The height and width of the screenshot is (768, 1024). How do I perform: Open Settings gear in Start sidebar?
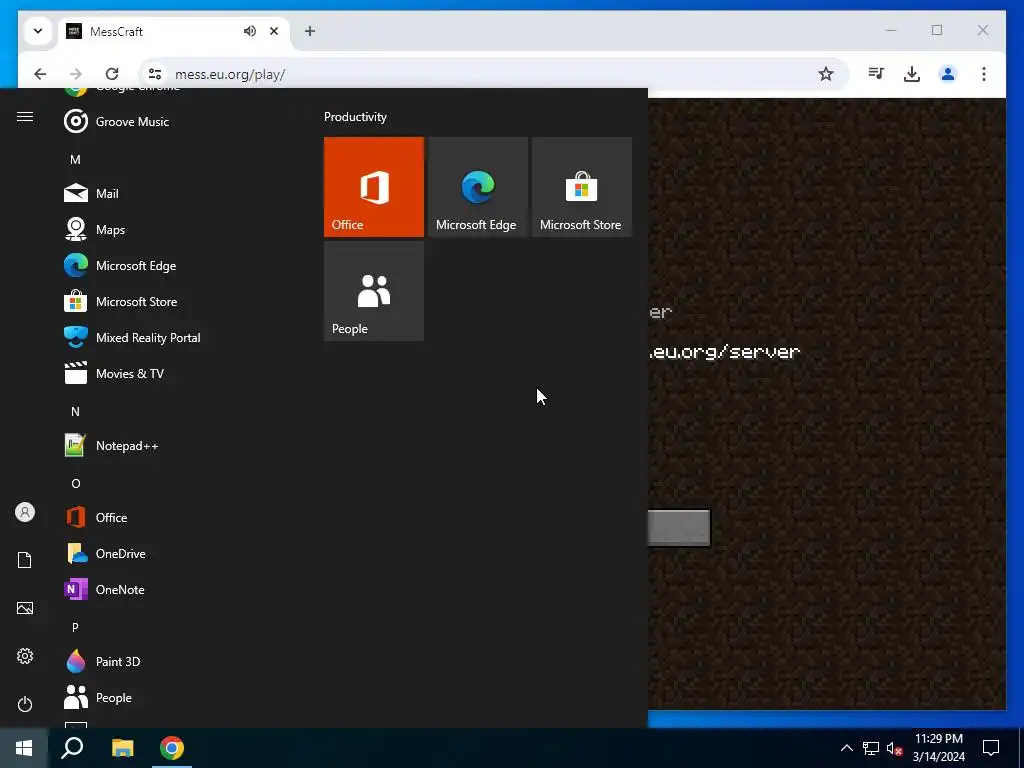pos(25,656)
